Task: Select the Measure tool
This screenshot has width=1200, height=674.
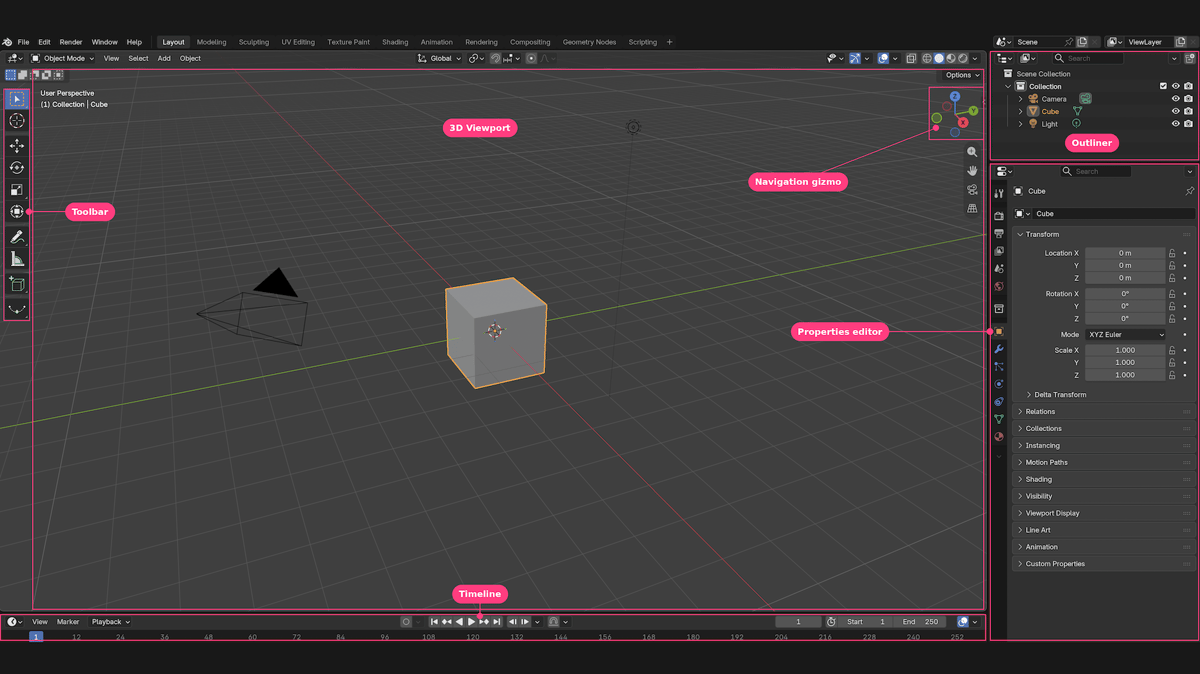Action: 17,259
